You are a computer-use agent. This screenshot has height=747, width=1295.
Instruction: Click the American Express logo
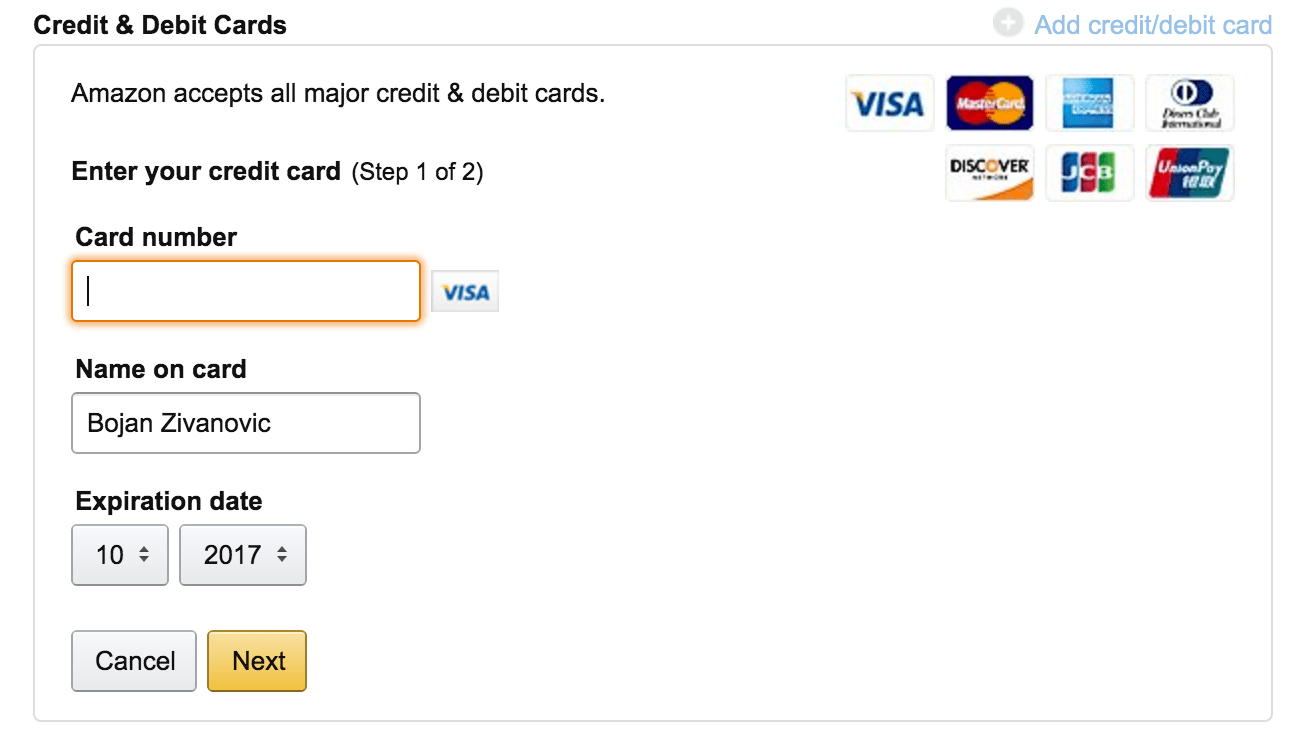pos(1089,102)
